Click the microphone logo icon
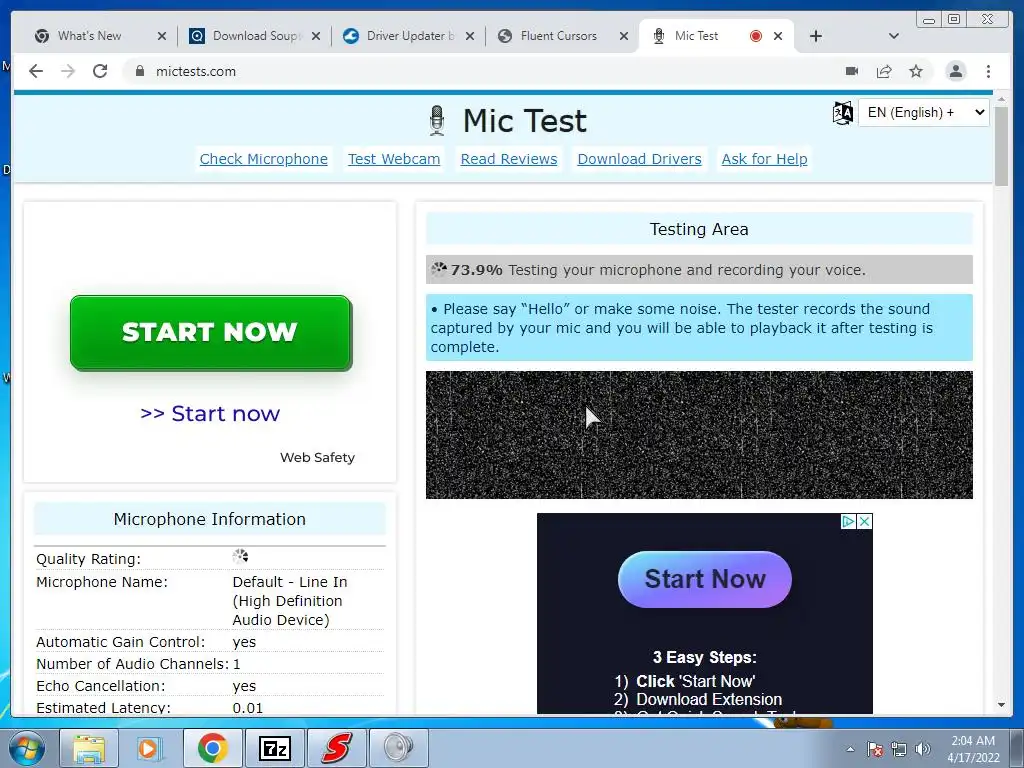 point(437,121)
